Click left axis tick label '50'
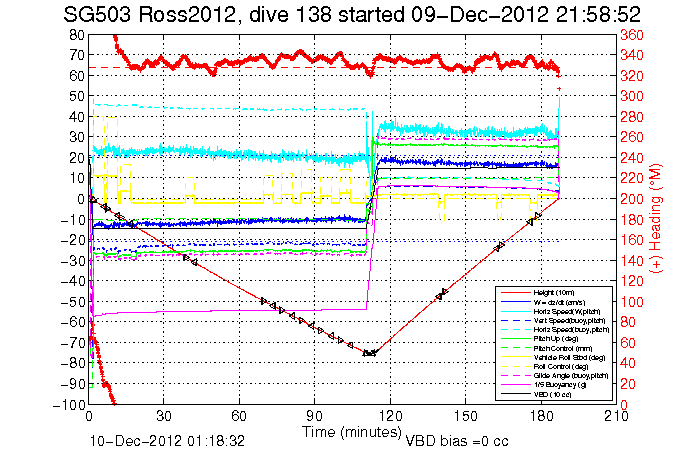681x454 pixels. [76, 96]
